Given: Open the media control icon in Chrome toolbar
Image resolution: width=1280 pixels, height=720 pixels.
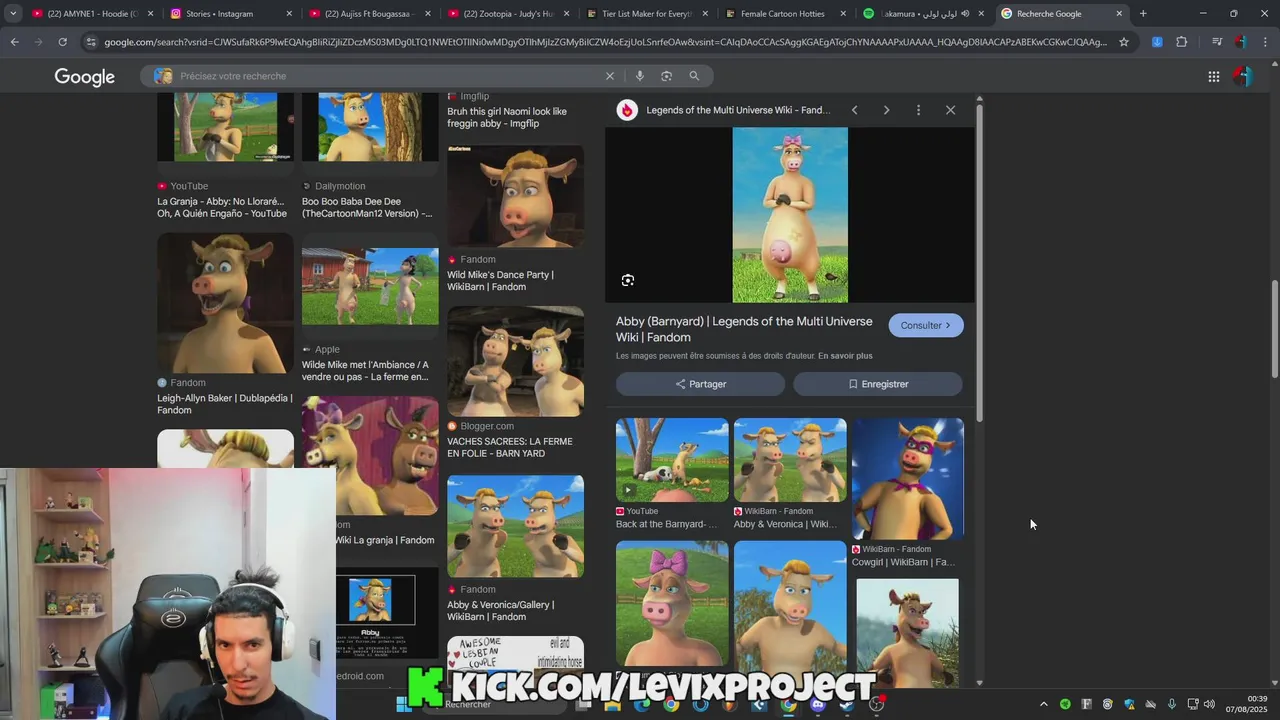Looking at the screenshot, I should [x=1217, y=42].
